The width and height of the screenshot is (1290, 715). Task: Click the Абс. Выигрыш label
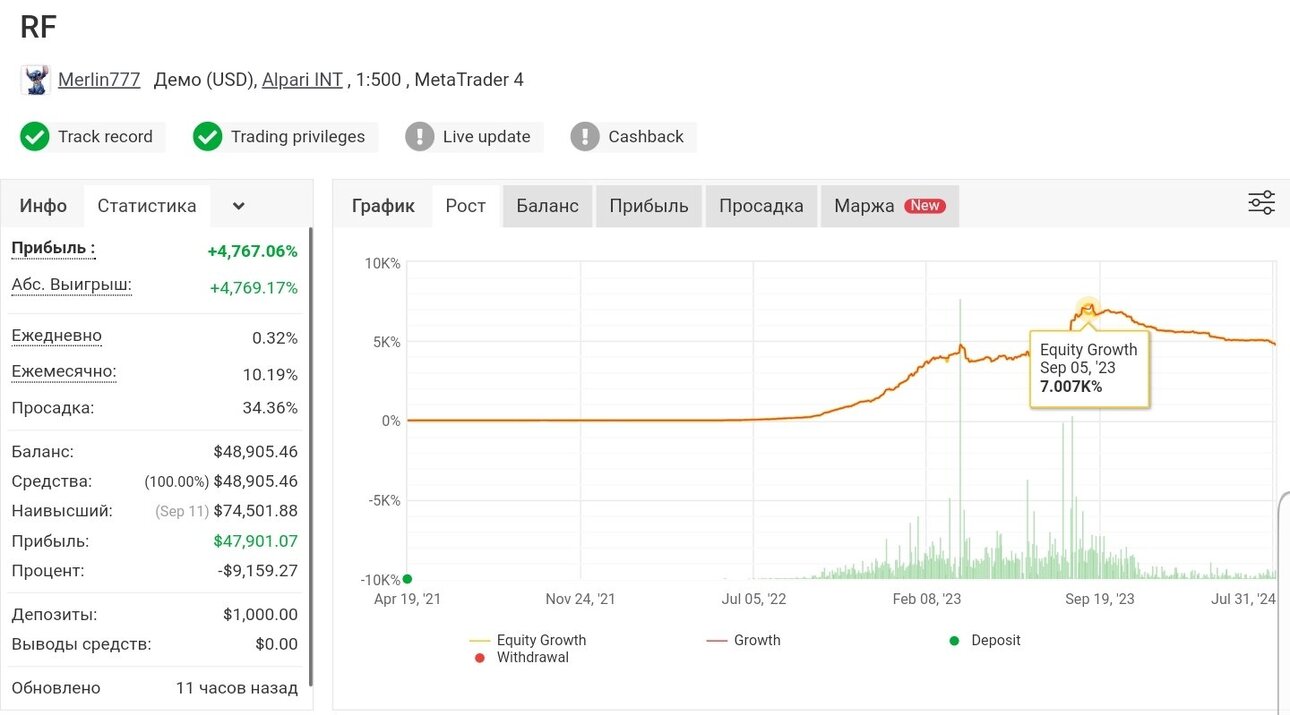coord(71,285)
